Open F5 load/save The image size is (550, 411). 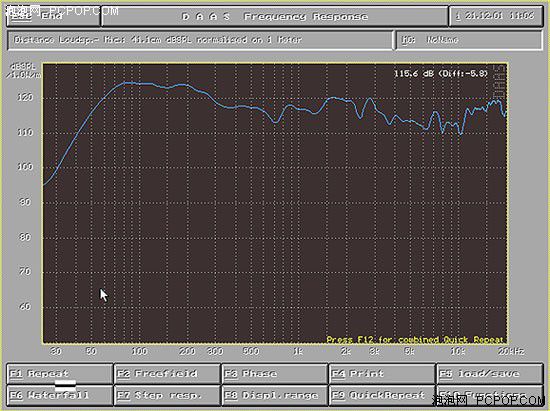[x=490, y=374]
